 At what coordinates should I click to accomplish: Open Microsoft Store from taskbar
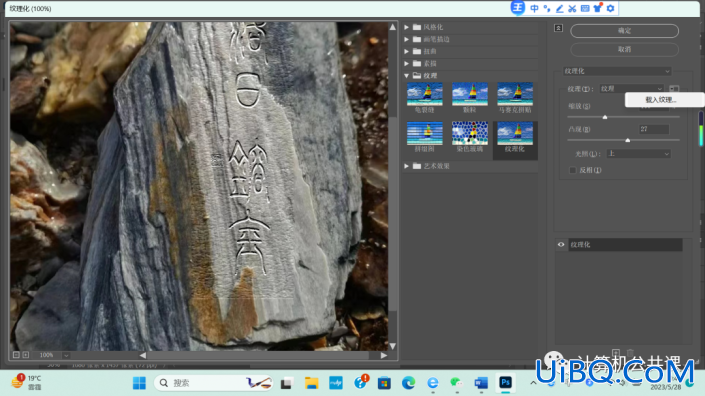tap(384, 383)
